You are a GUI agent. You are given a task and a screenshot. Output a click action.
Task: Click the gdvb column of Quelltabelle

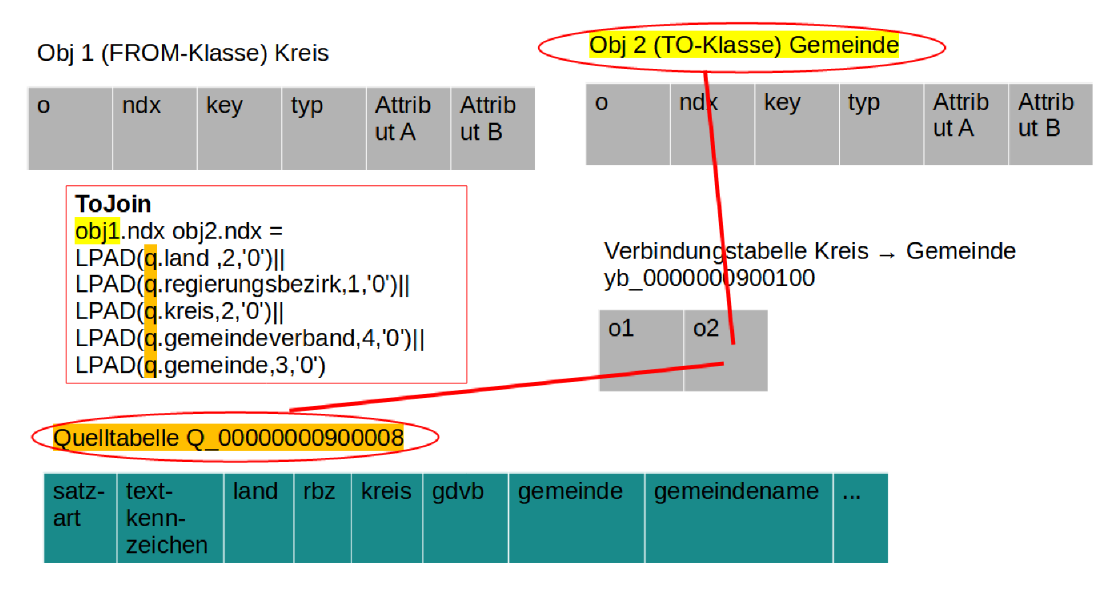464,491
